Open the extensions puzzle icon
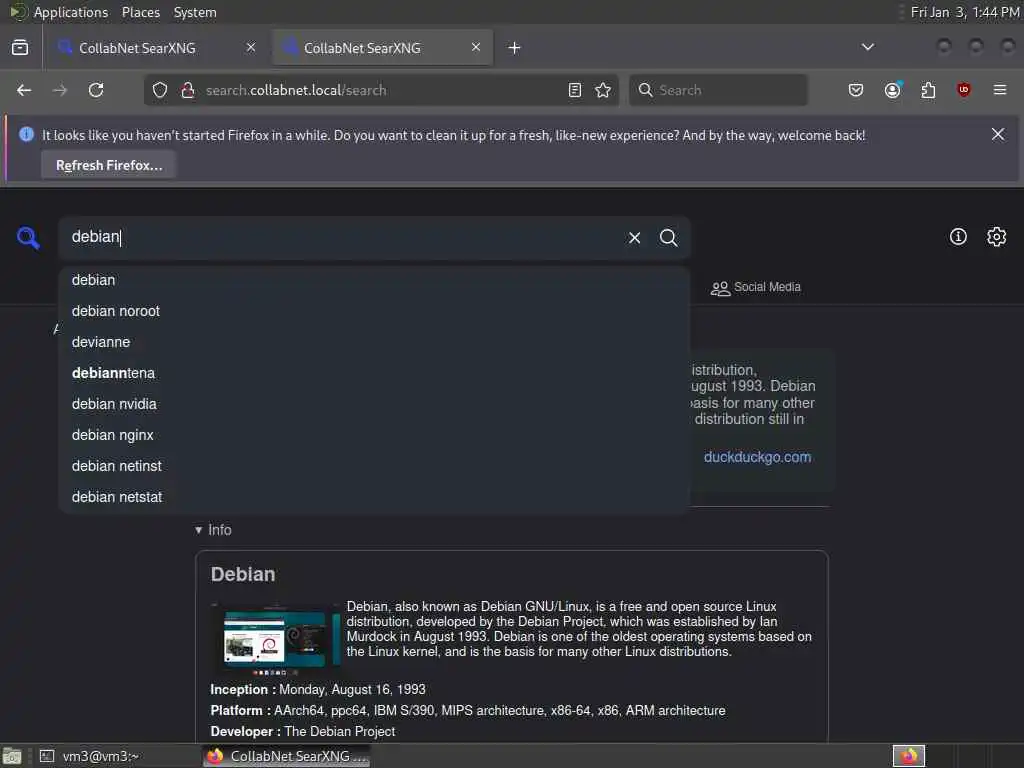 coord(928,90)
